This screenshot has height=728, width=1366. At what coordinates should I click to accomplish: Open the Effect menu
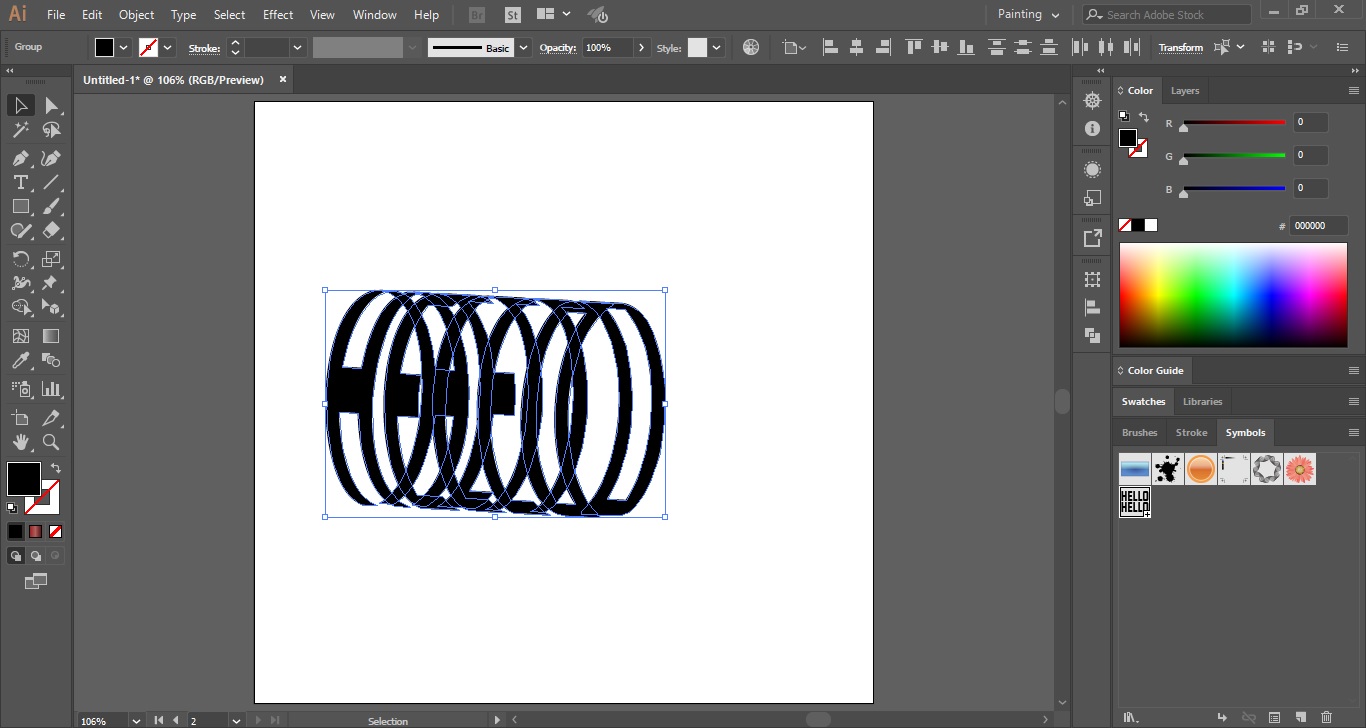pos(277,14)
